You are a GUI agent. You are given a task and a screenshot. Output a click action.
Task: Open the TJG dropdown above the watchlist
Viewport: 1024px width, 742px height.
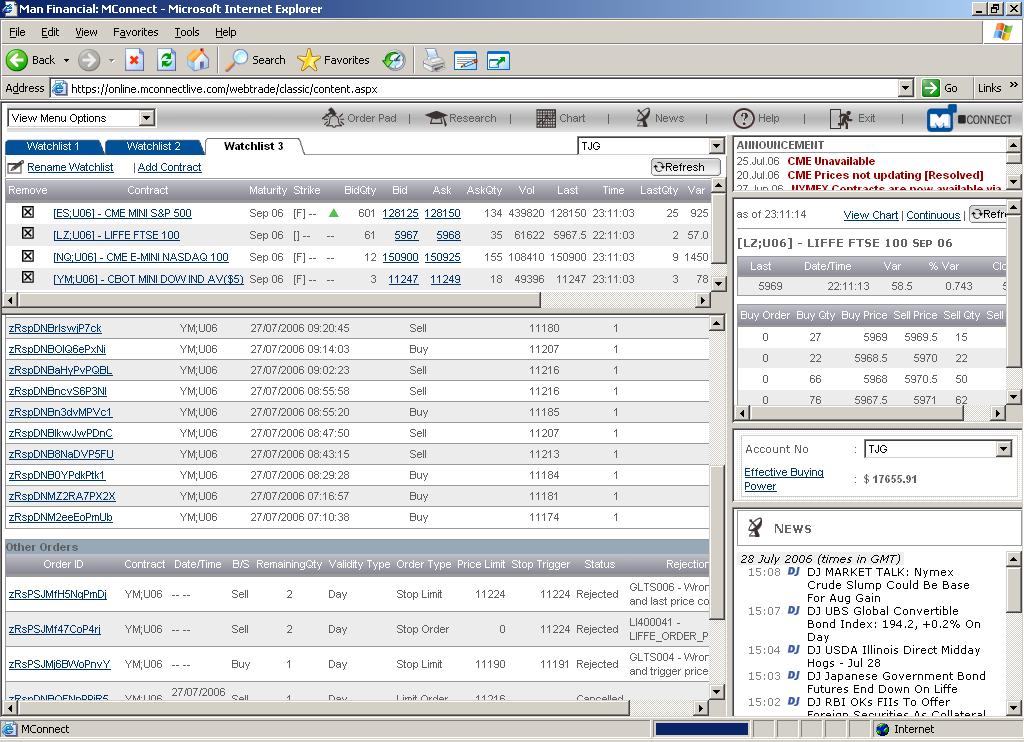point(716,146)
